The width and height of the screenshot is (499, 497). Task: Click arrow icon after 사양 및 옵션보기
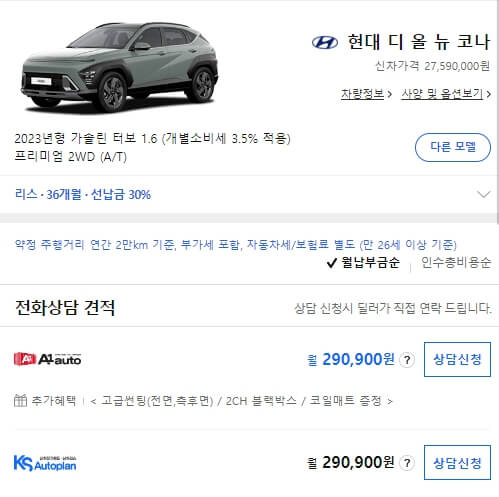pyautogui.click(x=489, y=95)
